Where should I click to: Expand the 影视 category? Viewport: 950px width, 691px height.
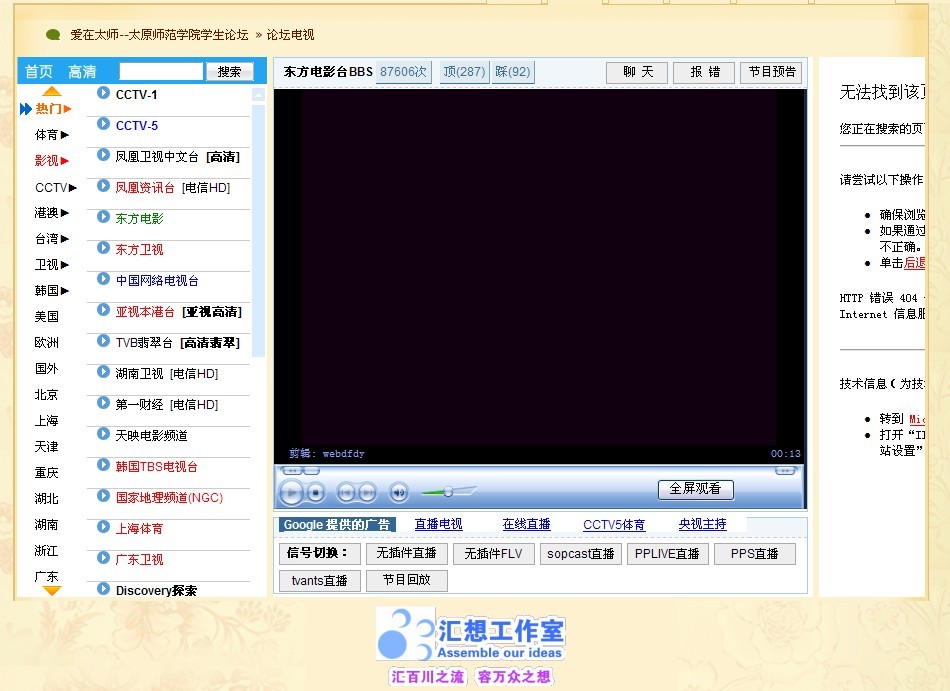coord(51,160)
